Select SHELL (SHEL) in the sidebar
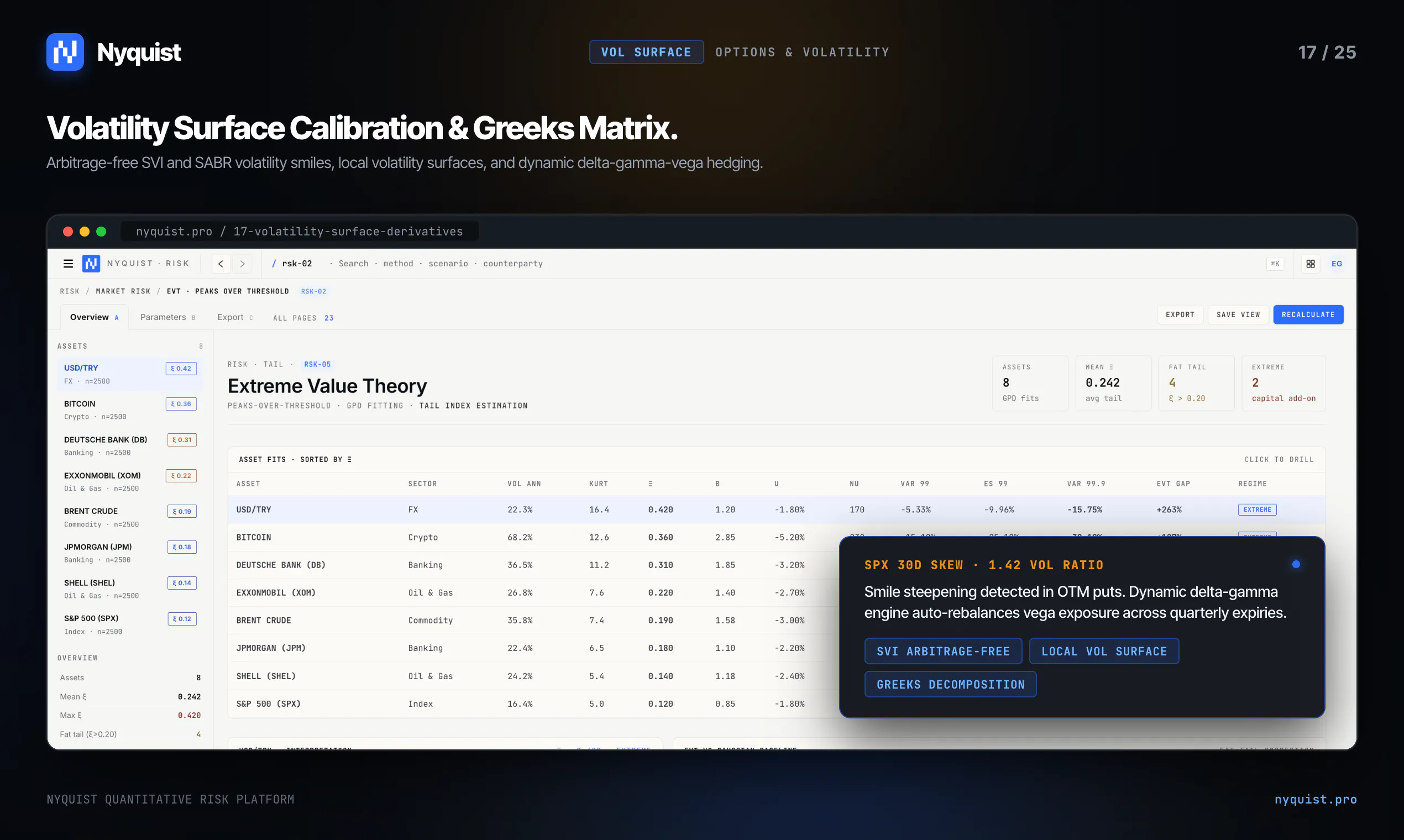The image size is (1404, 840). pos(130,589)
